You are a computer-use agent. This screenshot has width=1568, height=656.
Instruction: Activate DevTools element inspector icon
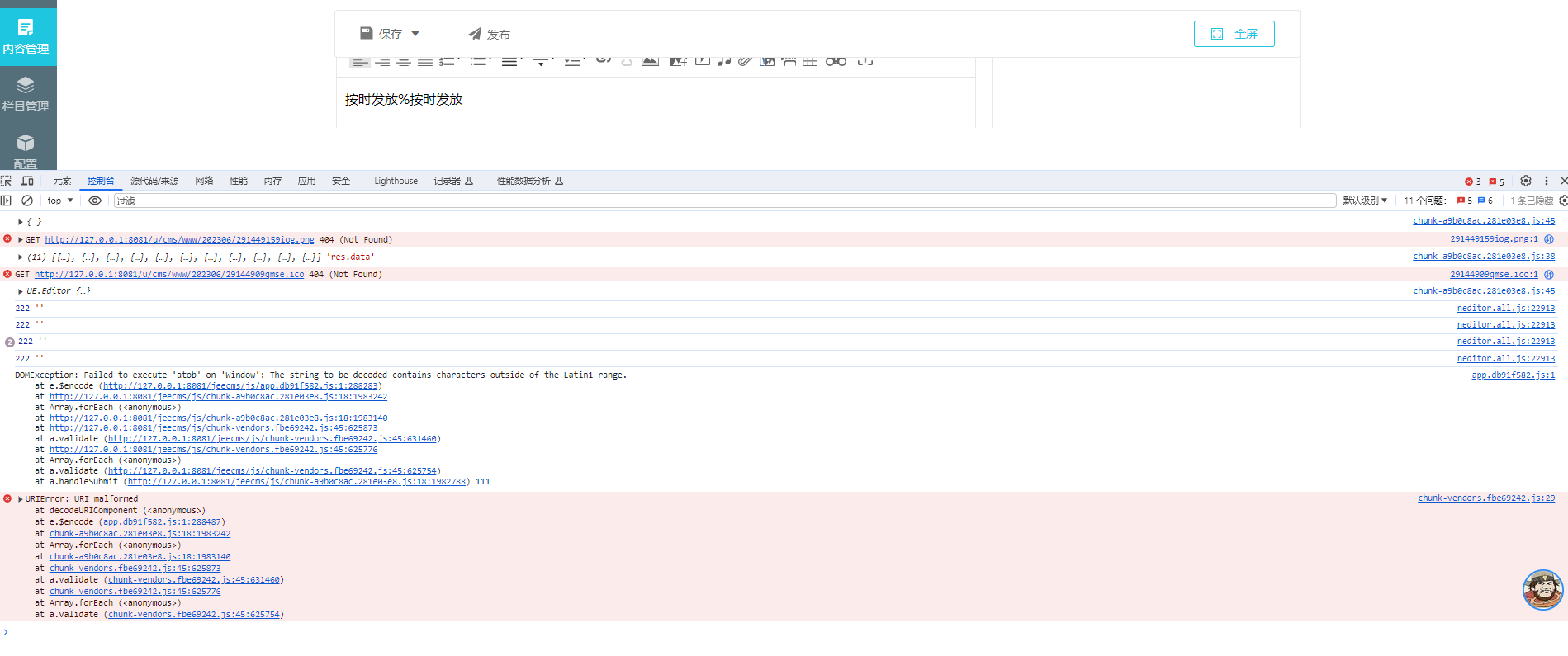pos(7,181)
